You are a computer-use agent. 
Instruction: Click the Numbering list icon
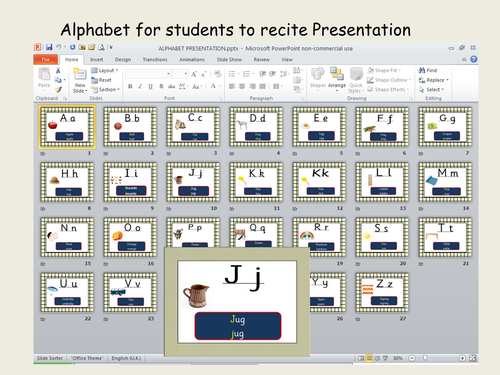point(247,74)
